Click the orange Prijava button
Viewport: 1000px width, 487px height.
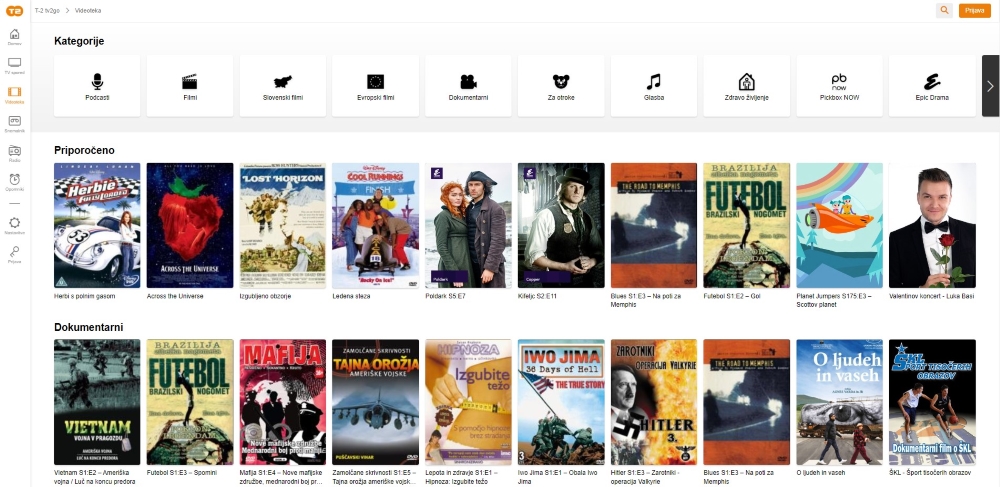point(974,11)
